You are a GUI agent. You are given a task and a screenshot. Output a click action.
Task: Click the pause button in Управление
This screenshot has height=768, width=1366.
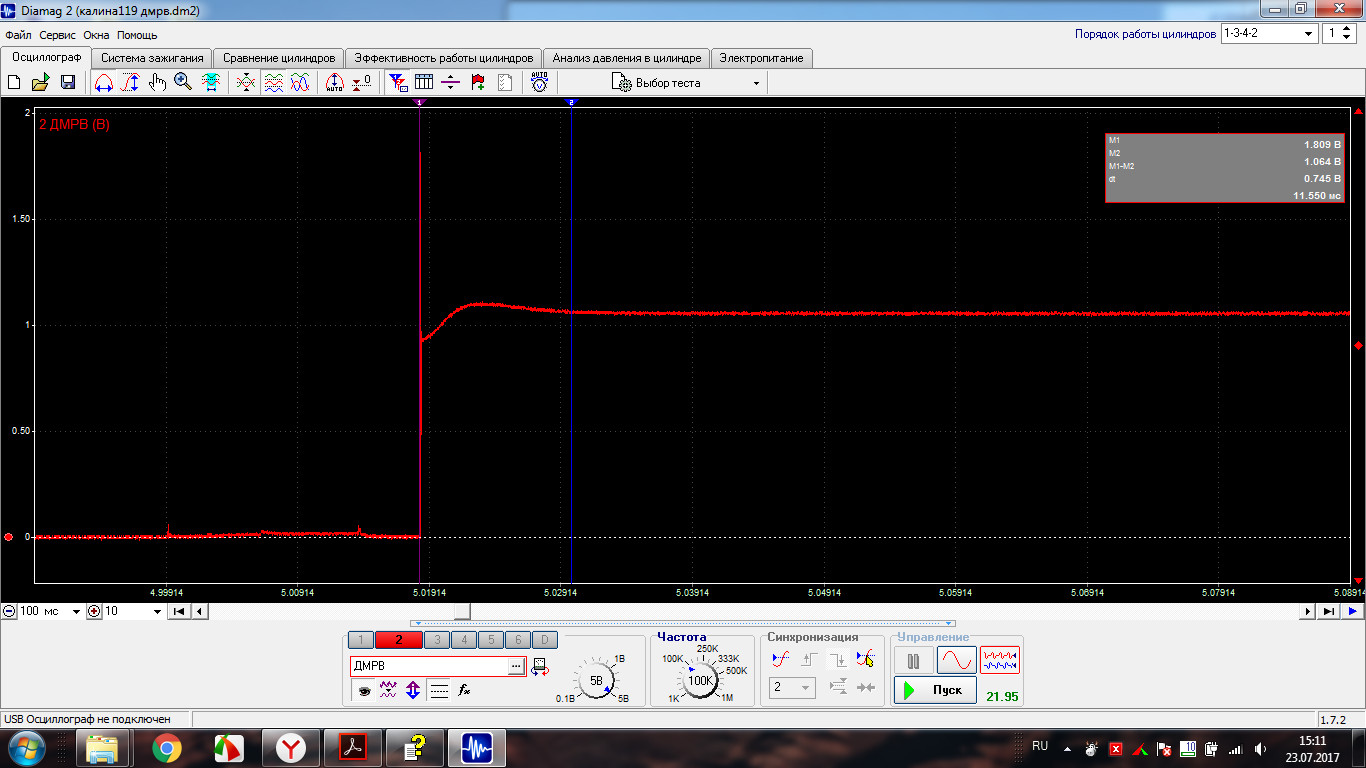point(913,660)
